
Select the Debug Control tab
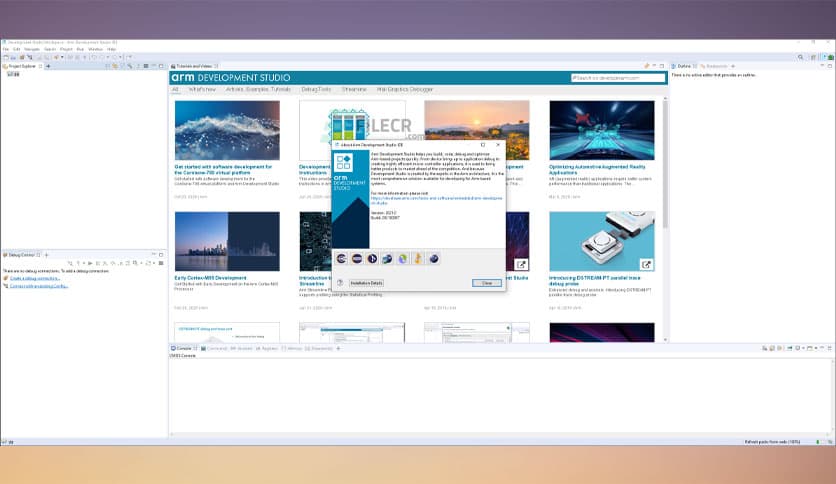point(21,255)
